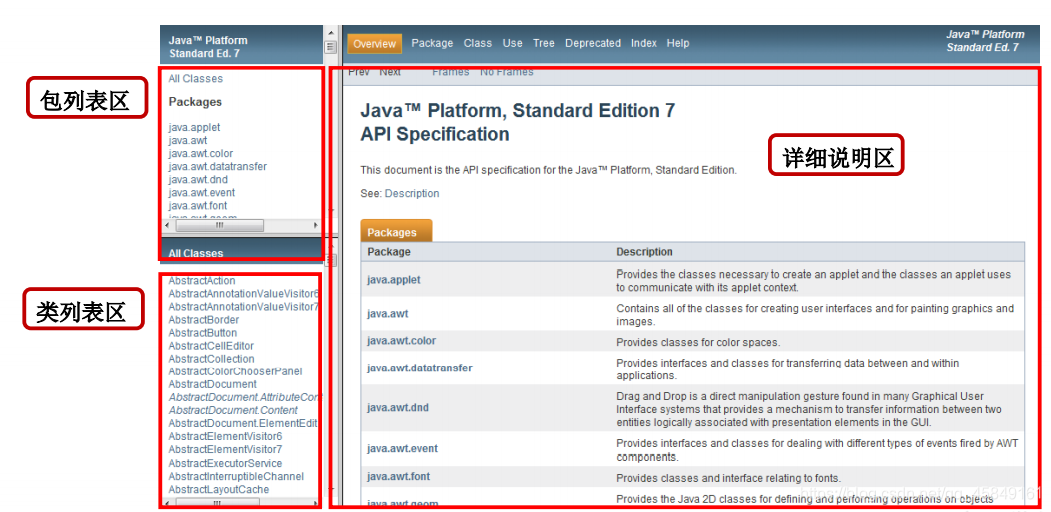The width and height of the screenshot is (1051, 512).
Task: Open the AbstractDocument.Content interface link
Action: pyautogui.click(x=233, y=410)
